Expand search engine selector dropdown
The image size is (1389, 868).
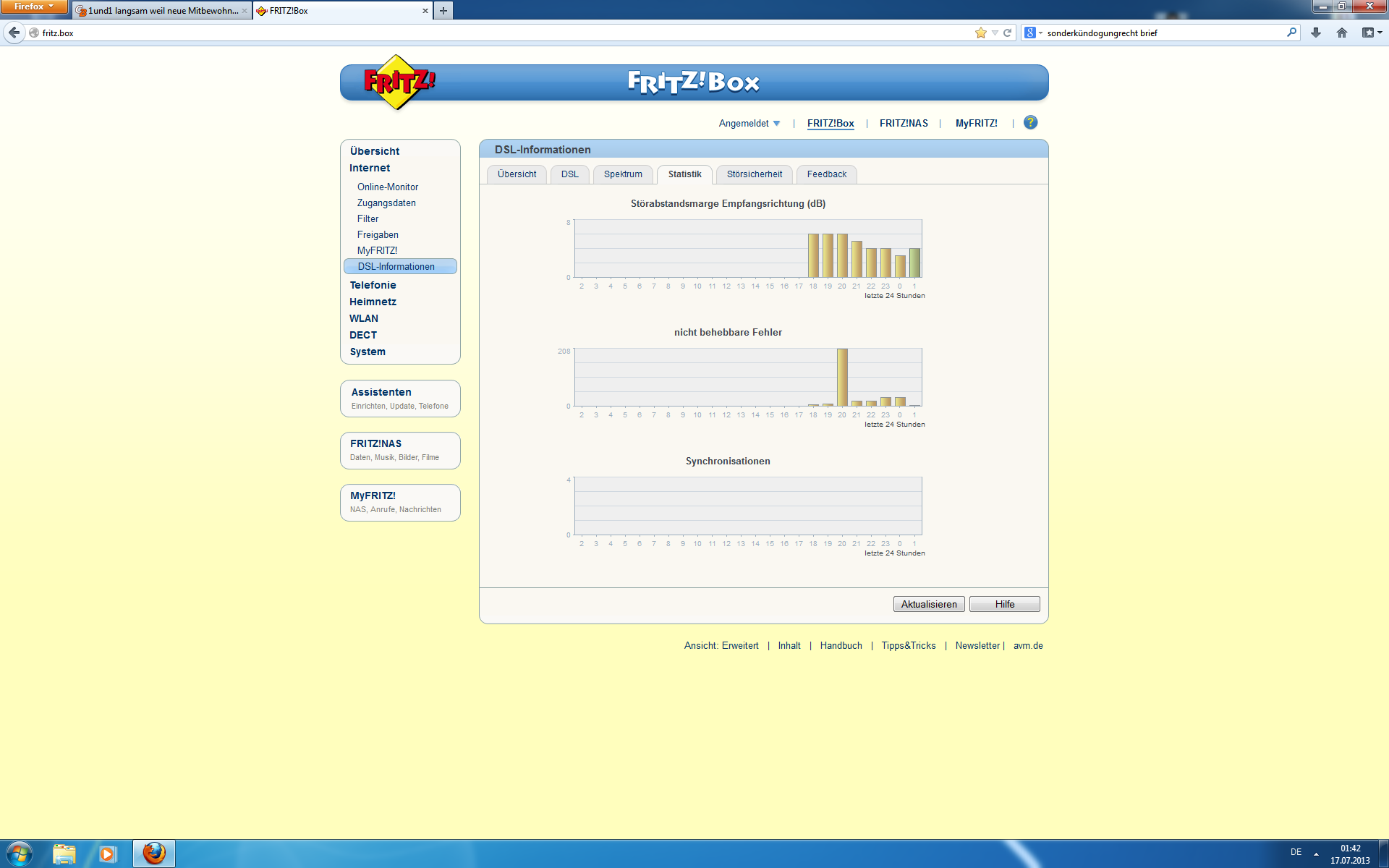1034,33
